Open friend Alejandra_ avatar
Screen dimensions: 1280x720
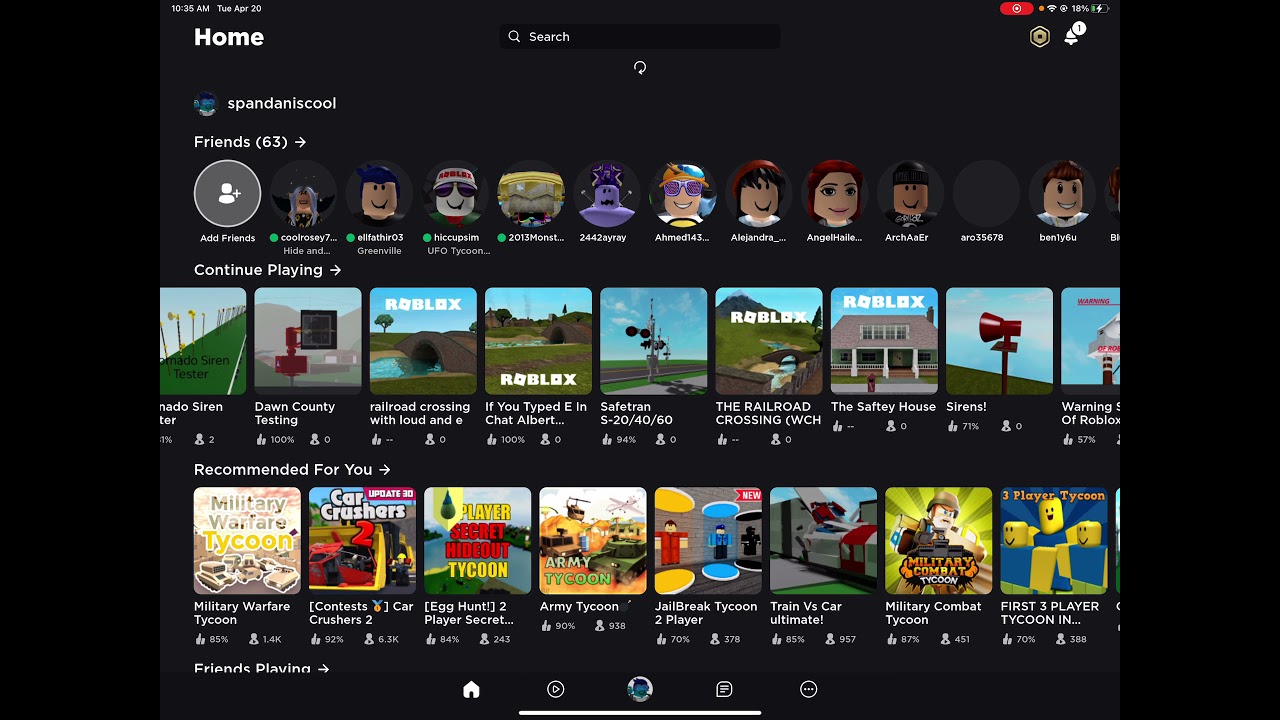(758, 193)
